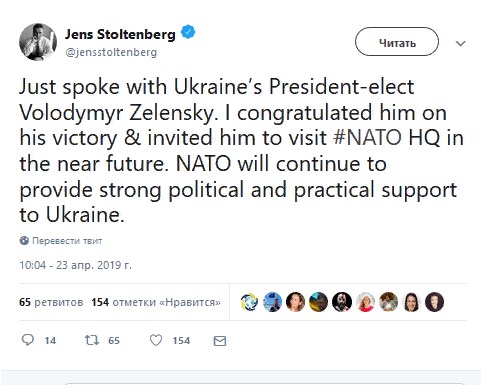Screen dimensions: 481x389
Task: Click the Читать follow button
Action: 397,42
